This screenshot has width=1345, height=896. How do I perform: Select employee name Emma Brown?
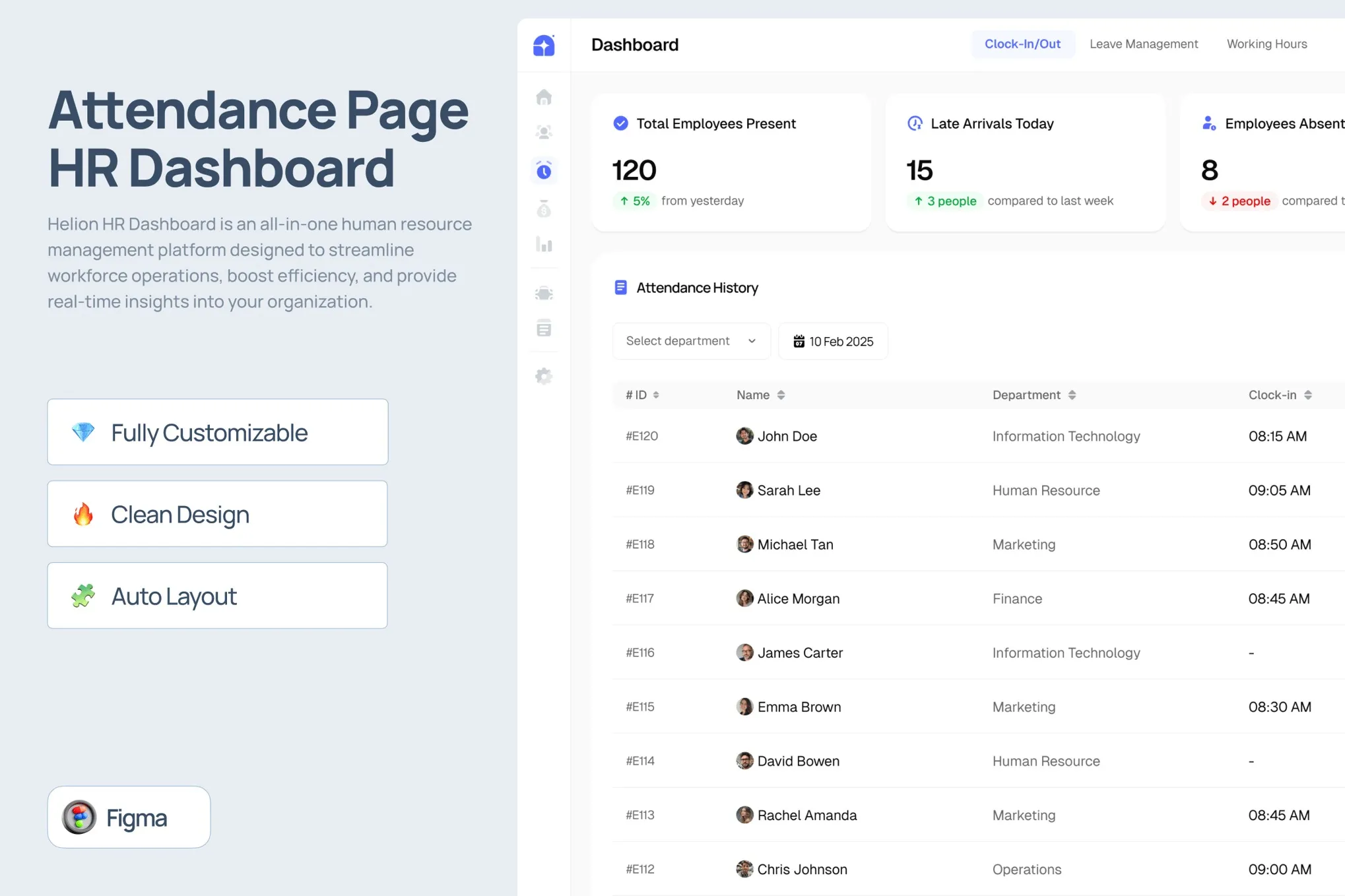799,707
